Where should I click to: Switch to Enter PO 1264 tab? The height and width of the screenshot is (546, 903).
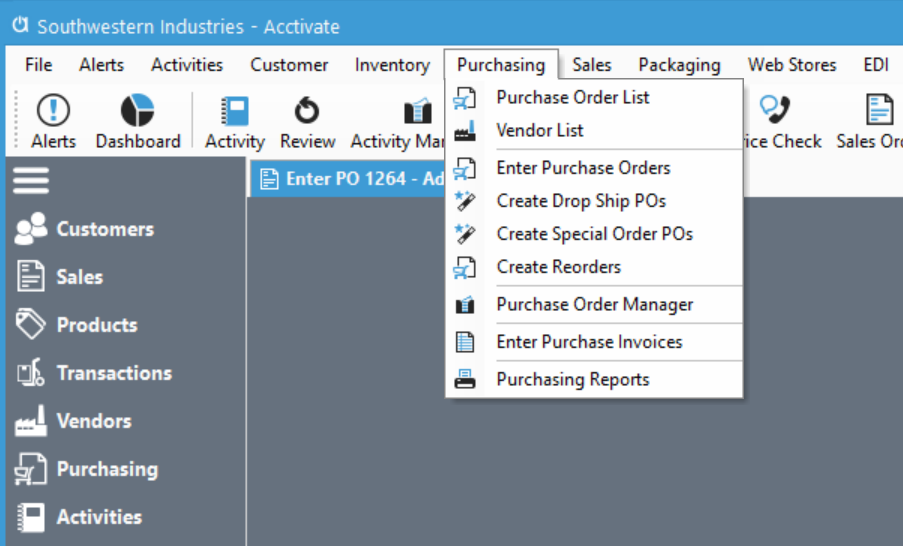(x=349, y=179)
